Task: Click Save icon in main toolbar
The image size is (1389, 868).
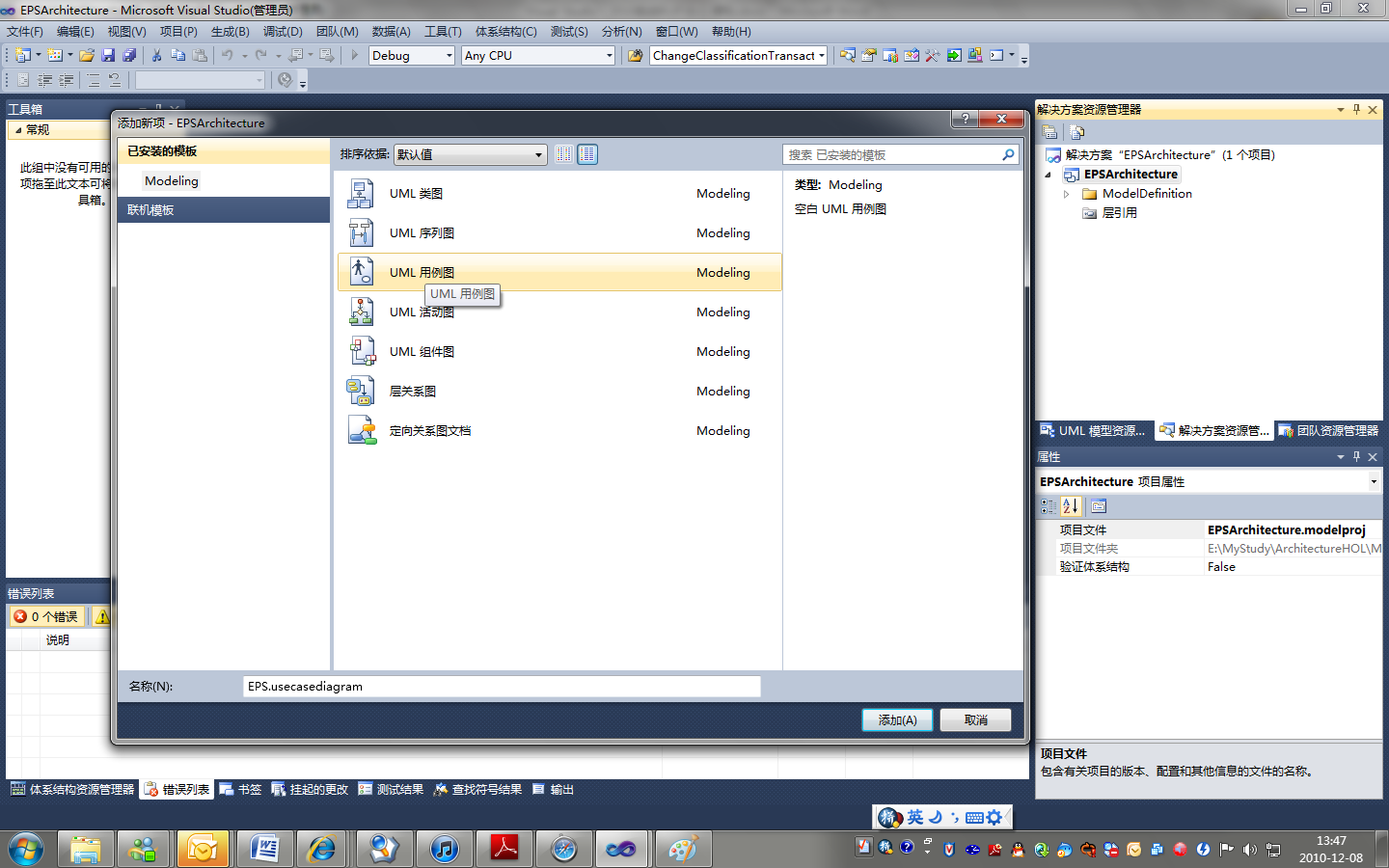Action: [108, 56]
